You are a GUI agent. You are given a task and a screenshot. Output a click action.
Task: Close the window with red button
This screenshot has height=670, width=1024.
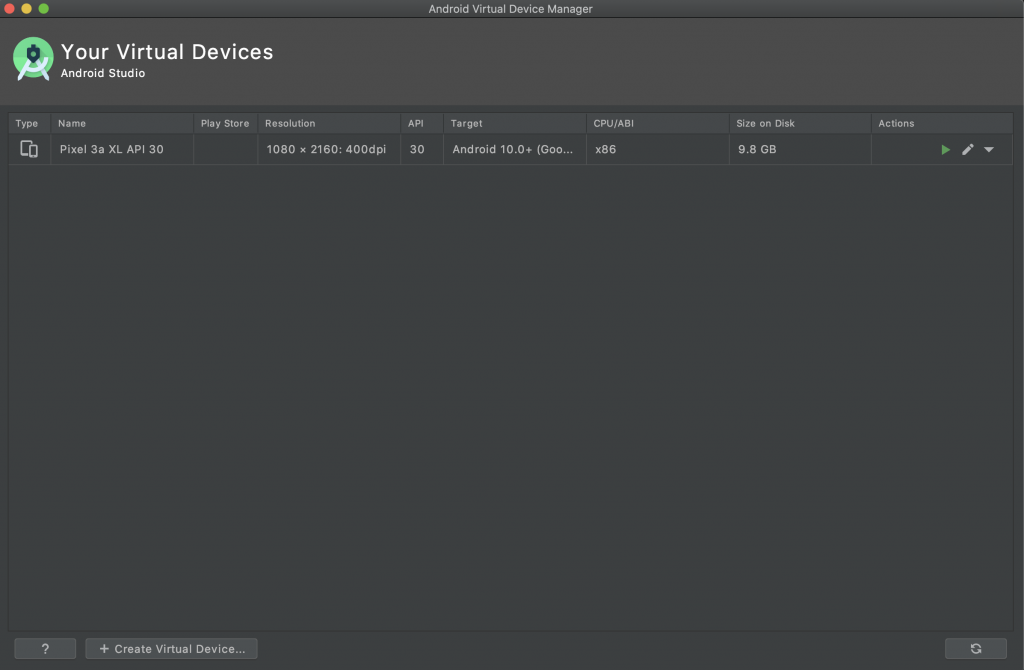click(x=9, y=8)
